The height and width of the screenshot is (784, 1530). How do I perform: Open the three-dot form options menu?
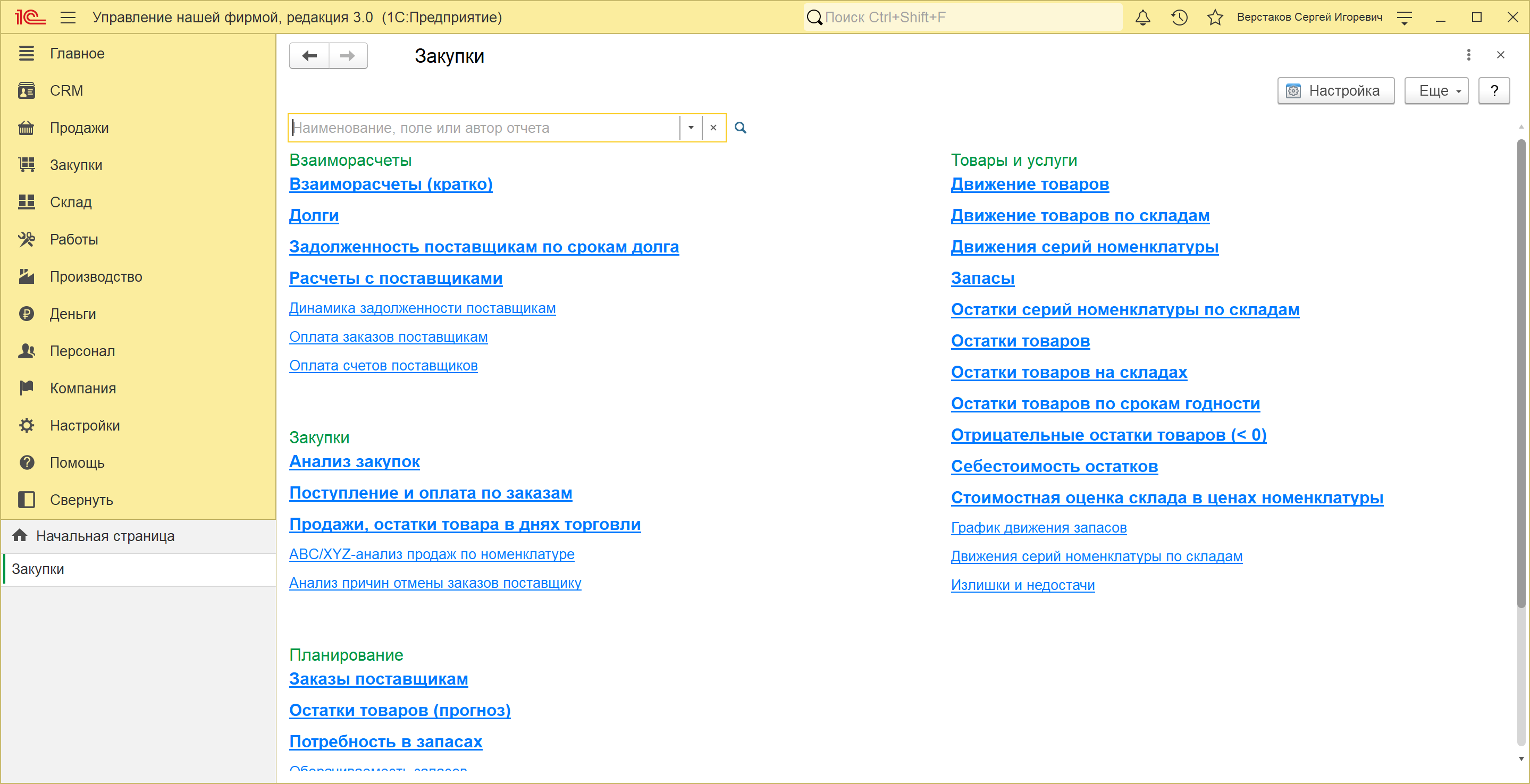tap(1468, 55)
